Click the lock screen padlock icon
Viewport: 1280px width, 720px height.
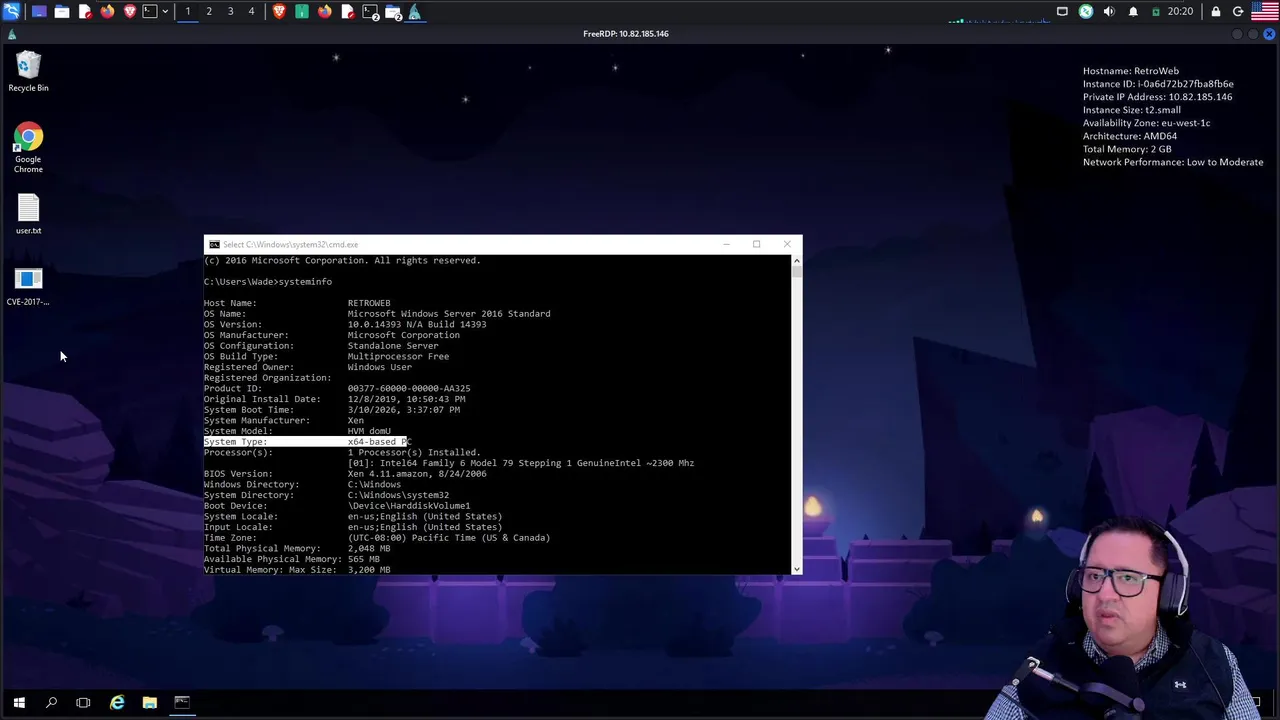coord(1216,11)
